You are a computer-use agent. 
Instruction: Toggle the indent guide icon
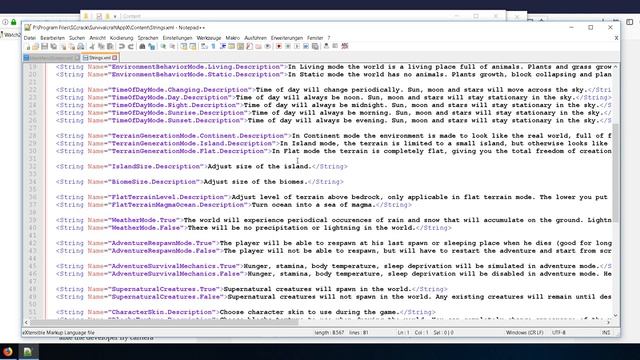(222, 46)
